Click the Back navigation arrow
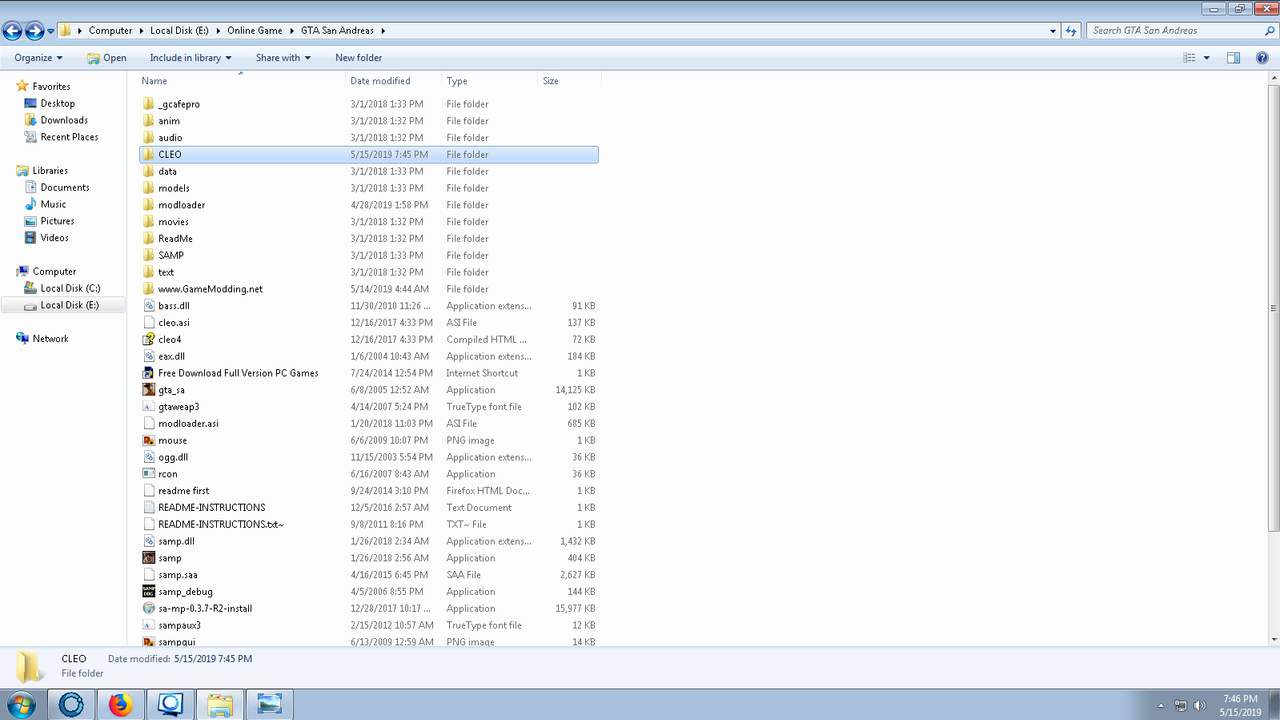 (x=13, y=31)
